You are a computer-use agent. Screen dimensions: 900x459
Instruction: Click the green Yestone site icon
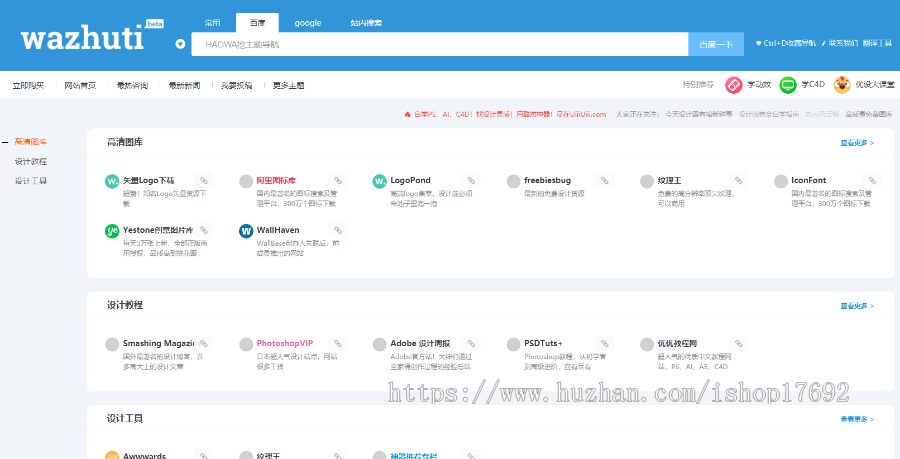(112, 231)
